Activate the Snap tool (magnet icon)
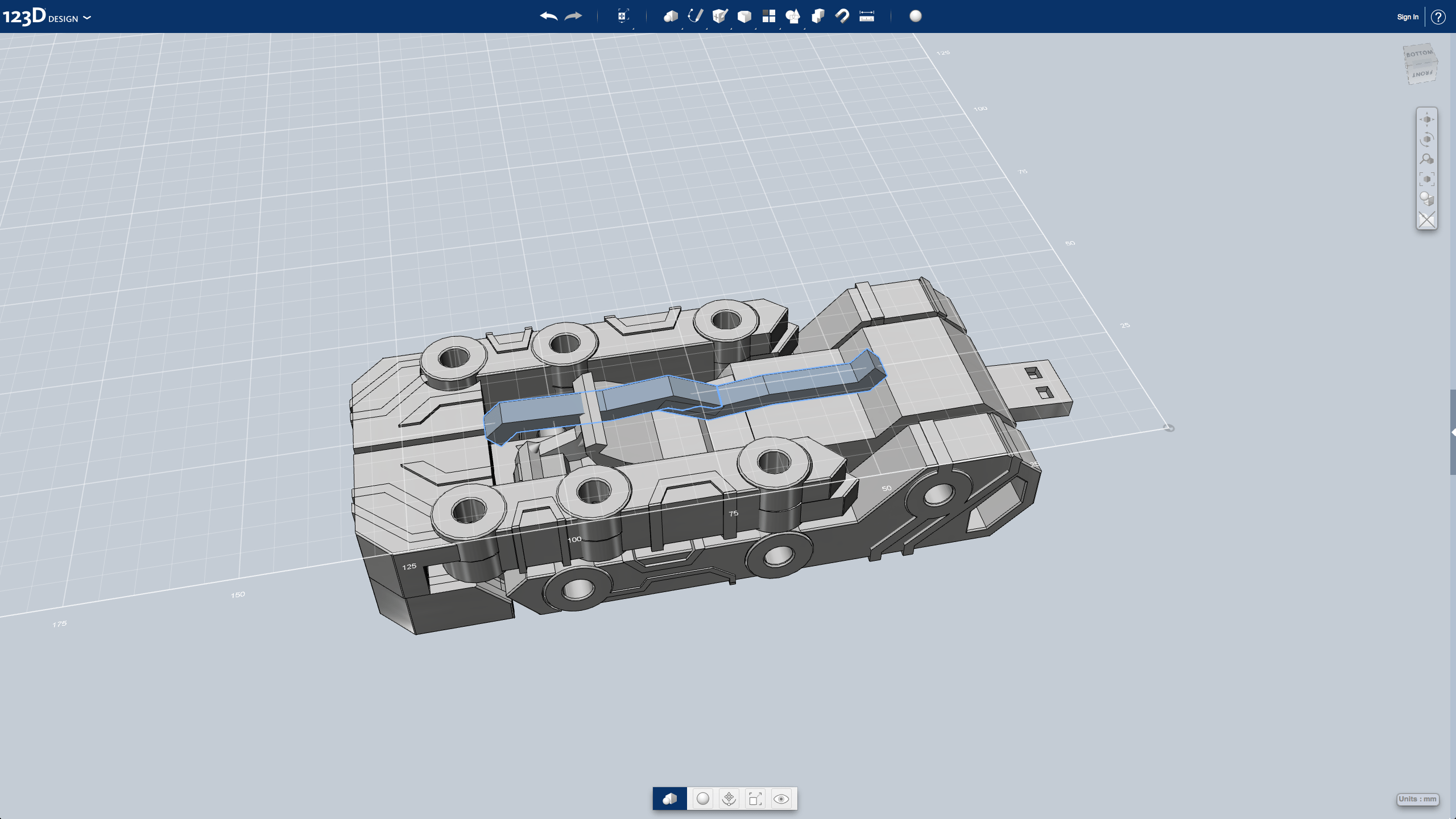Screen dimensions: 1456x819 842,16
